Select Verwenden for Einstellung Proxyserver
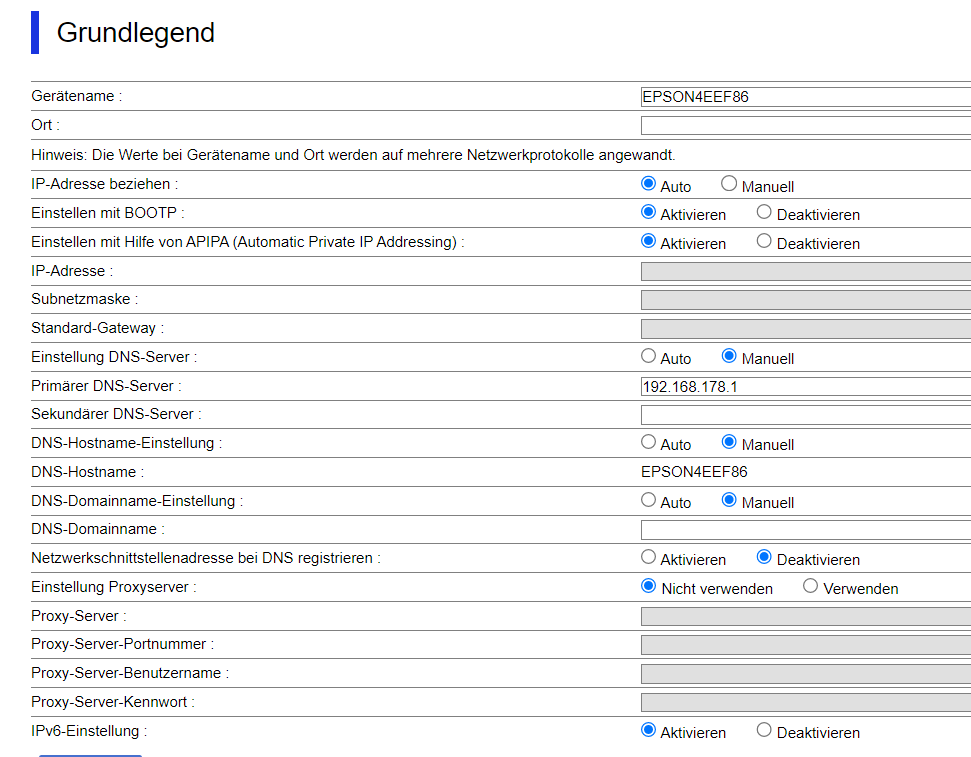This screenshot has height=757, width=971. coord(811,586)
